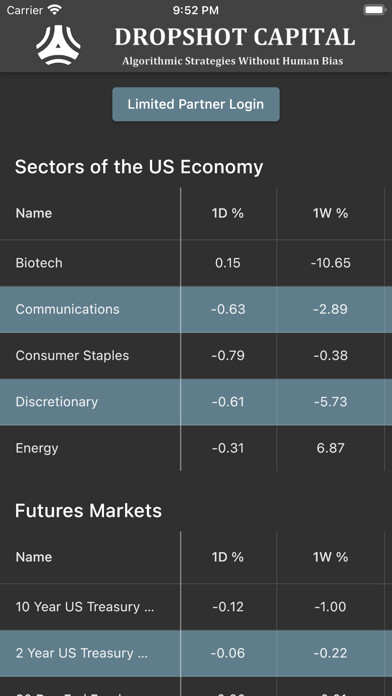
Task: Open the 10 Year US Treasury row
Action: [196, 607]
